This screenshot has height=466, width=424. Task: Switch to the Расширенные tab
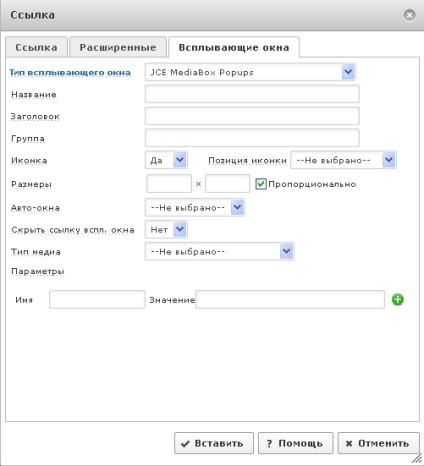pyautogui.click(x=118, y=47)
